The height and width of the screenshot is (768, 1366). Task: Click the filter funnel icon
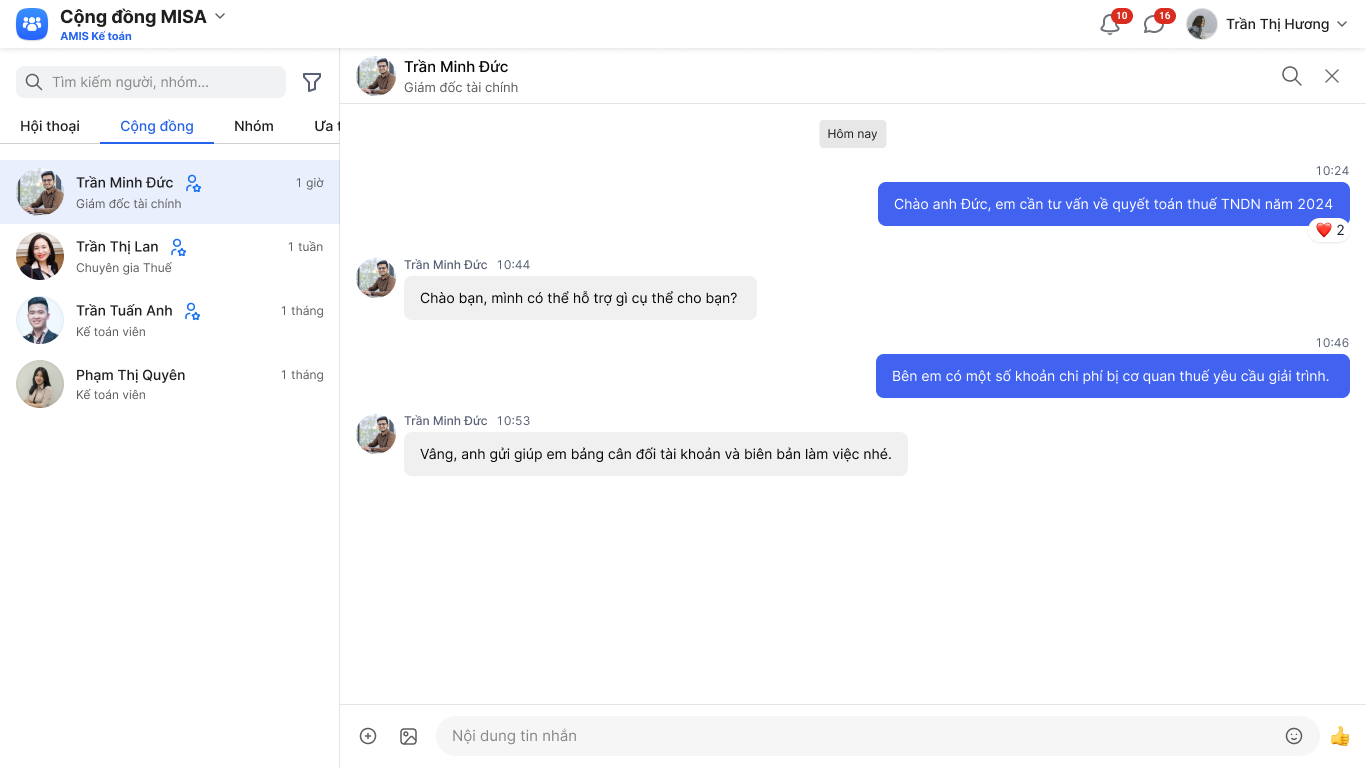coord(312,82)
